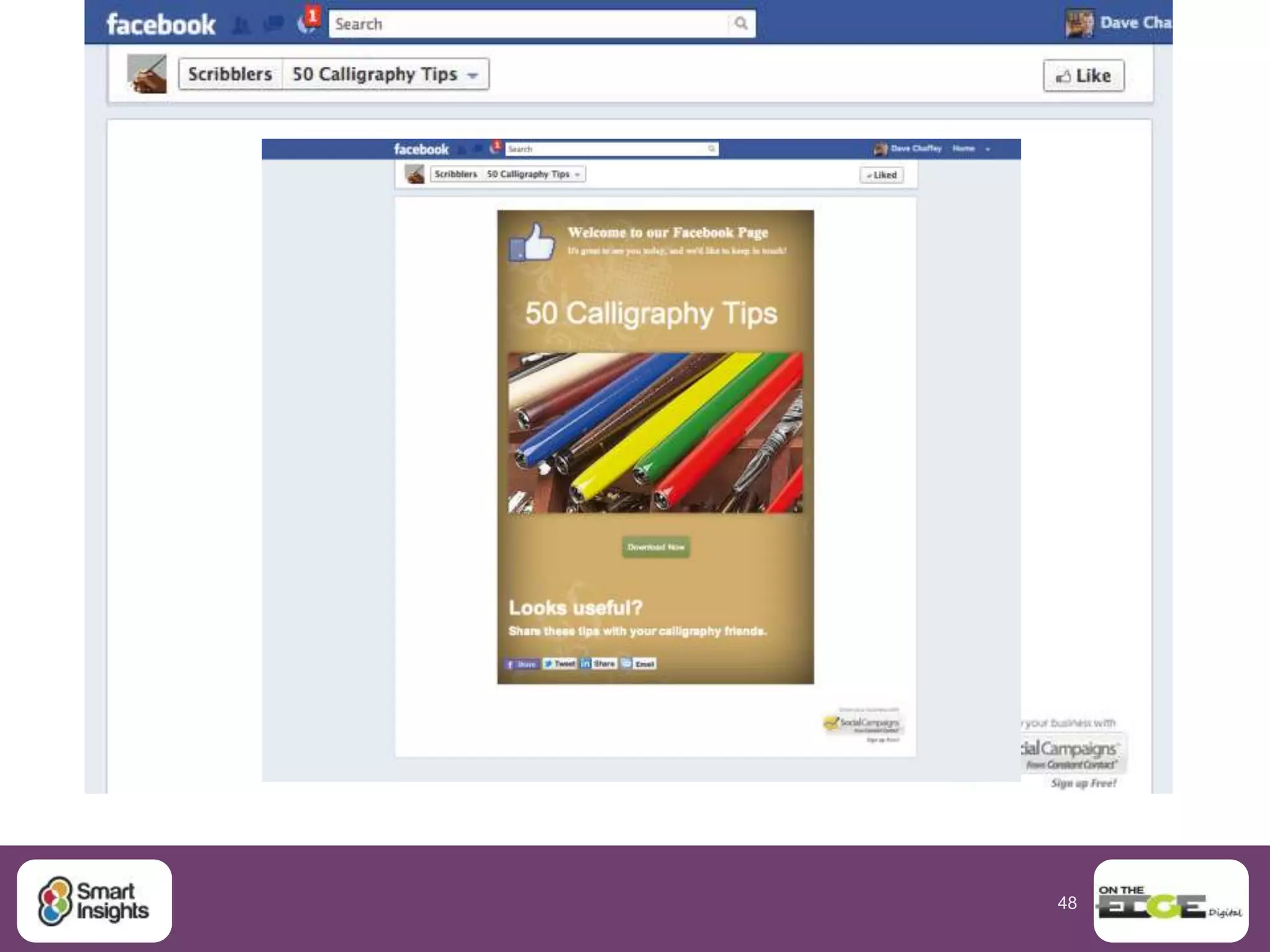Viewport: 1270px width, 952px height.
Task: Click the search magnifier icon in top bar
Action: [x=740, y=24]
